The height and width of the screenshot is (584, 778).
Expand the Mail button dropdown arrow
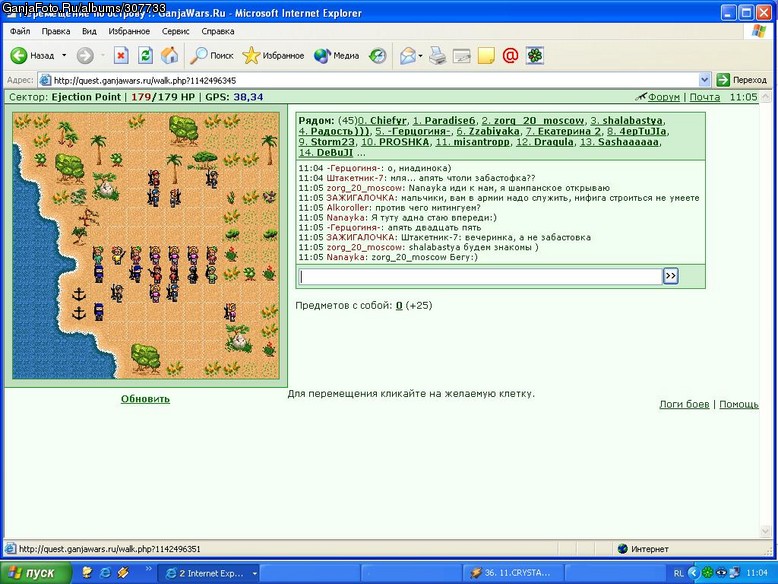click(420, 56)
